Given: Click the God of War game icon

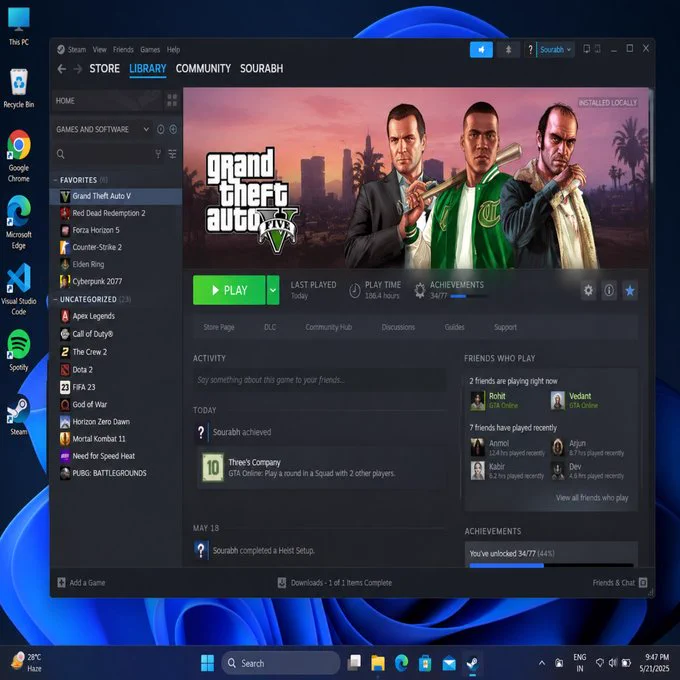Looking at the screenshot, I should [65, 404].
